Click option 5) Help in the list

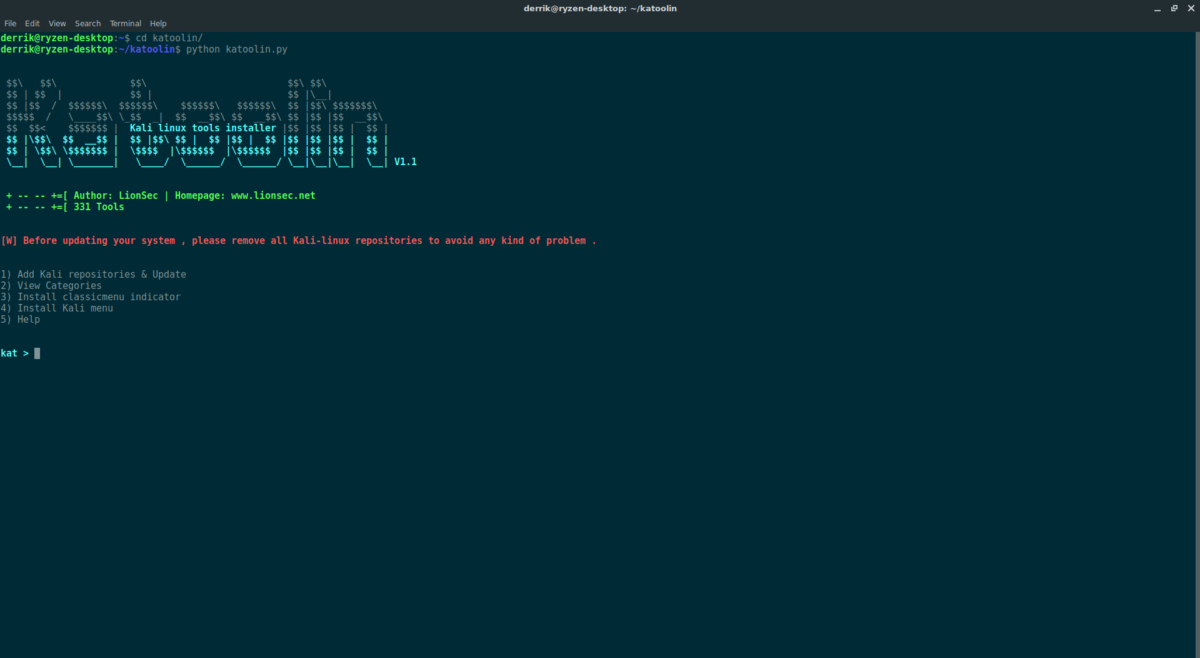pyautogui.click(x=20, y=319)
